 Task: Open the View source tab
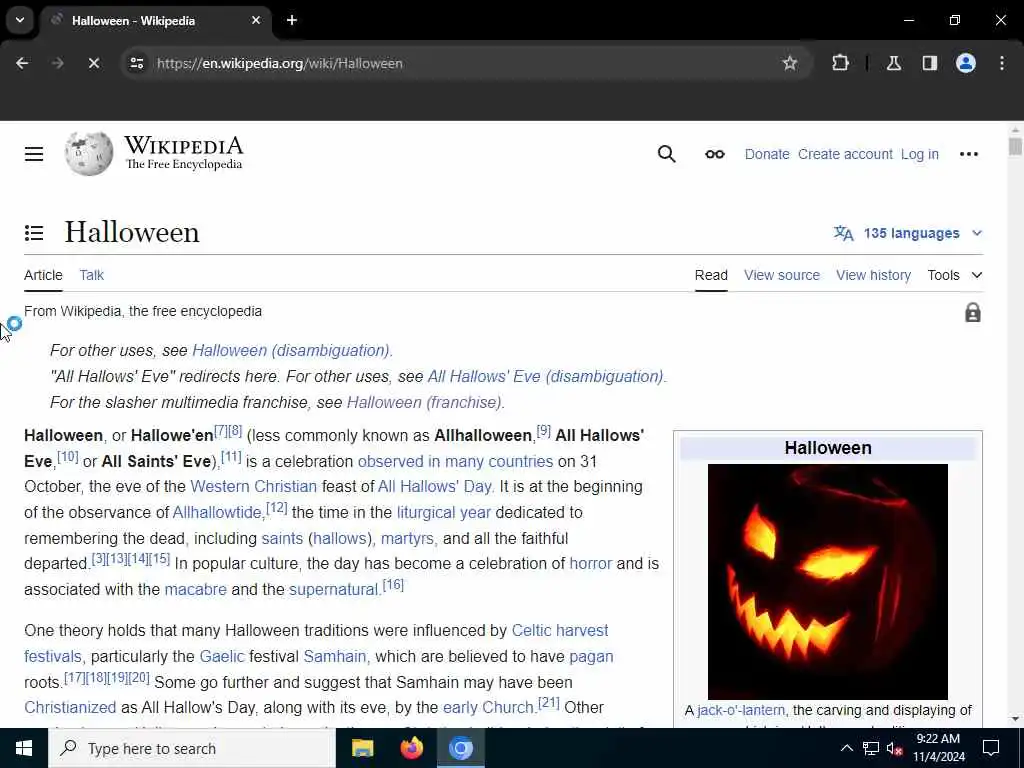[781, 275]
